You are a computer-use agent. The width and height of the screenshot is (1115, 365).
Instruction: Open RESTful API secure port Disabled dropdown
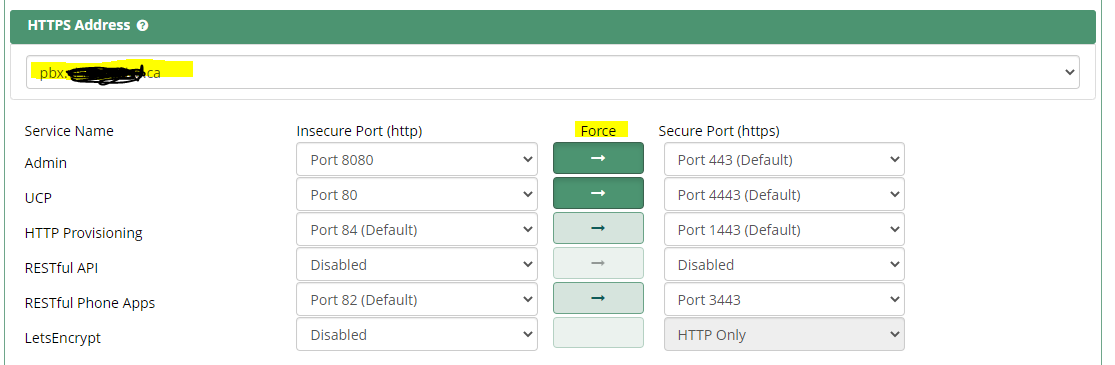(784, 264)
